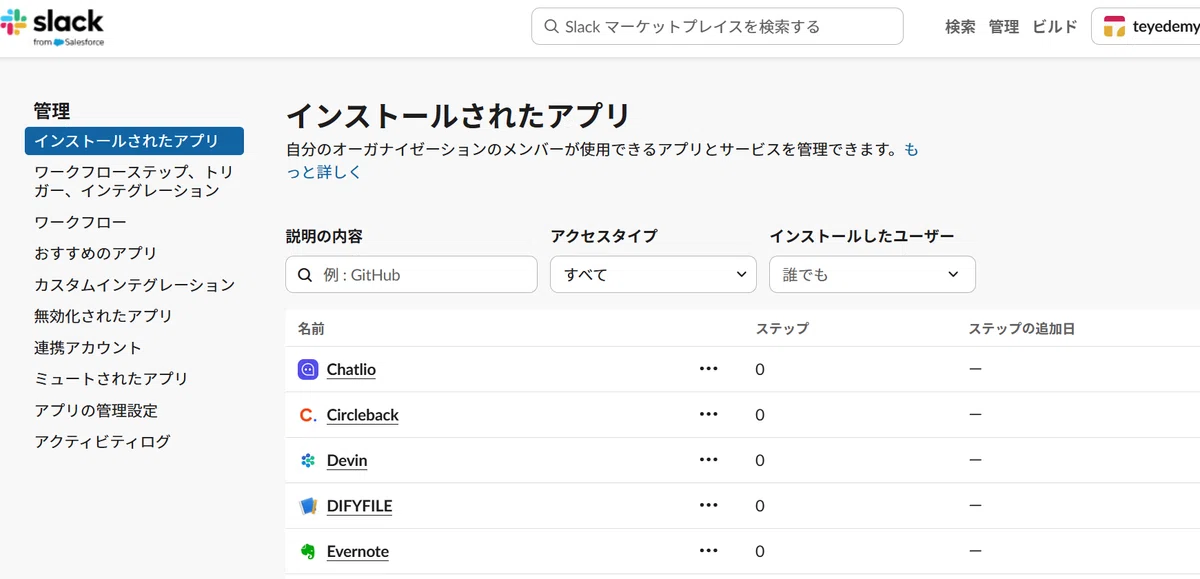Open the Circleback app link
This screenshot has height=579, width=1200.
coord(363,415)
